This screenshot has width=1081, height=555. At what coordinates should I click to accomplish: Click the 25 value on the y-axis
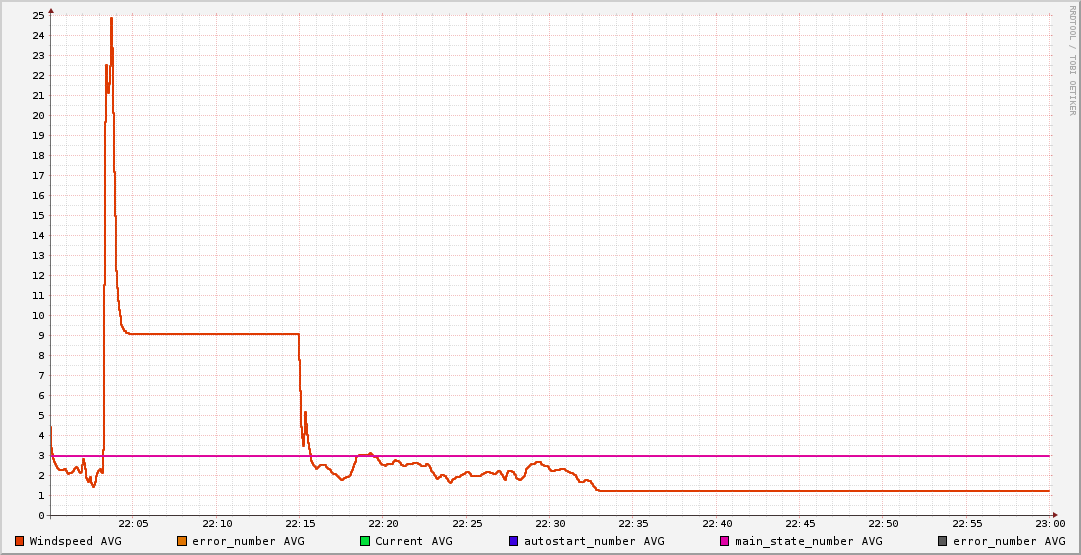pyautogui.click(x=38, y=16)
